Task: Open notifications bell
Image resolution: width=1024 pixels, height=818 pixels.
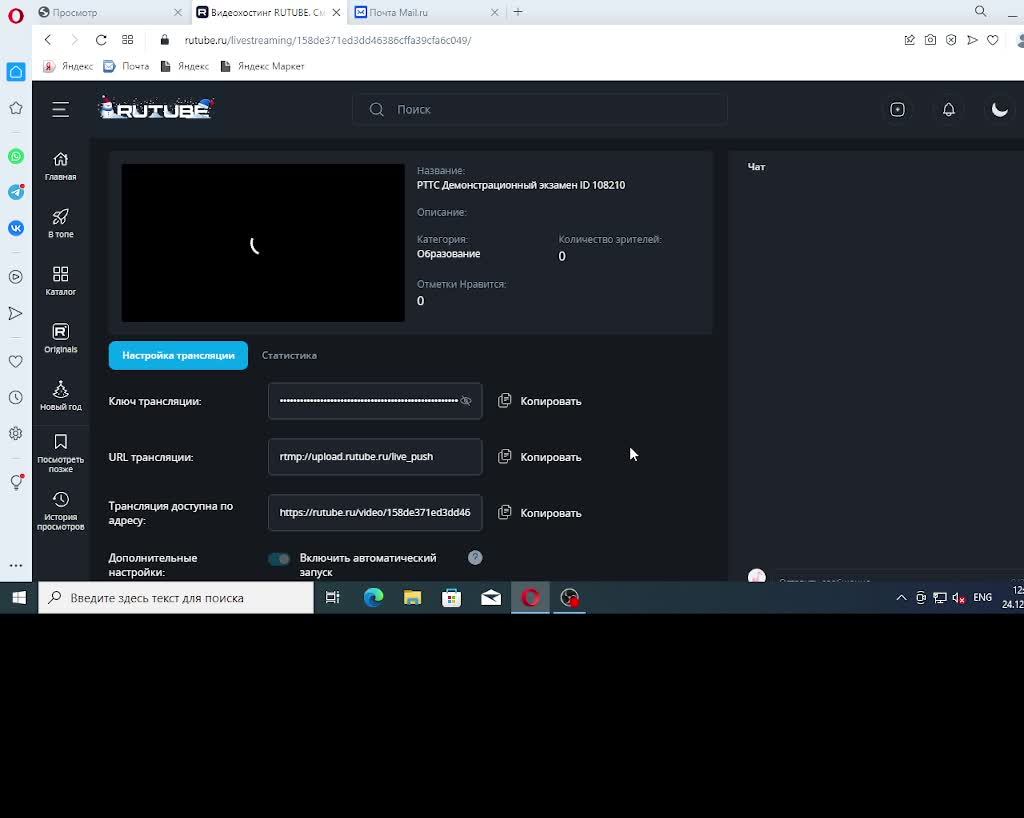Action: pos(949,110)
